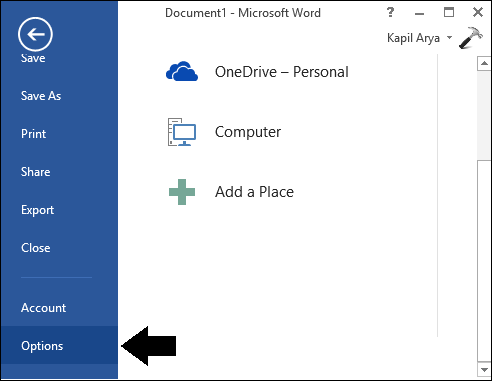The image size is (492, 381).
Task: Choose Computer as save location
Action: click(248, 132)
